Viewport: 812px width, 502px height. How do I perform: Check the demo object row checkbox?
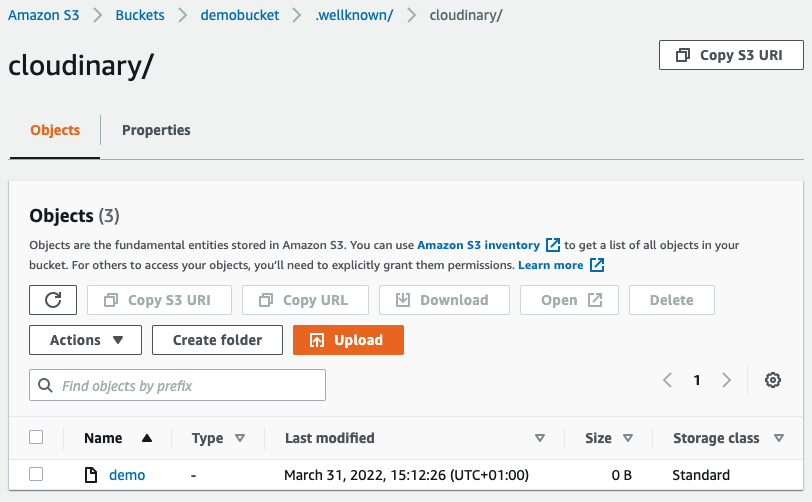point(36,474)
